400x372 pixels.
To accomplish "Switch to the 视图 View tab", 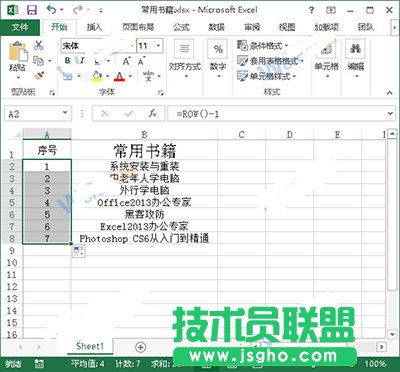I will [x=287, y=27].
